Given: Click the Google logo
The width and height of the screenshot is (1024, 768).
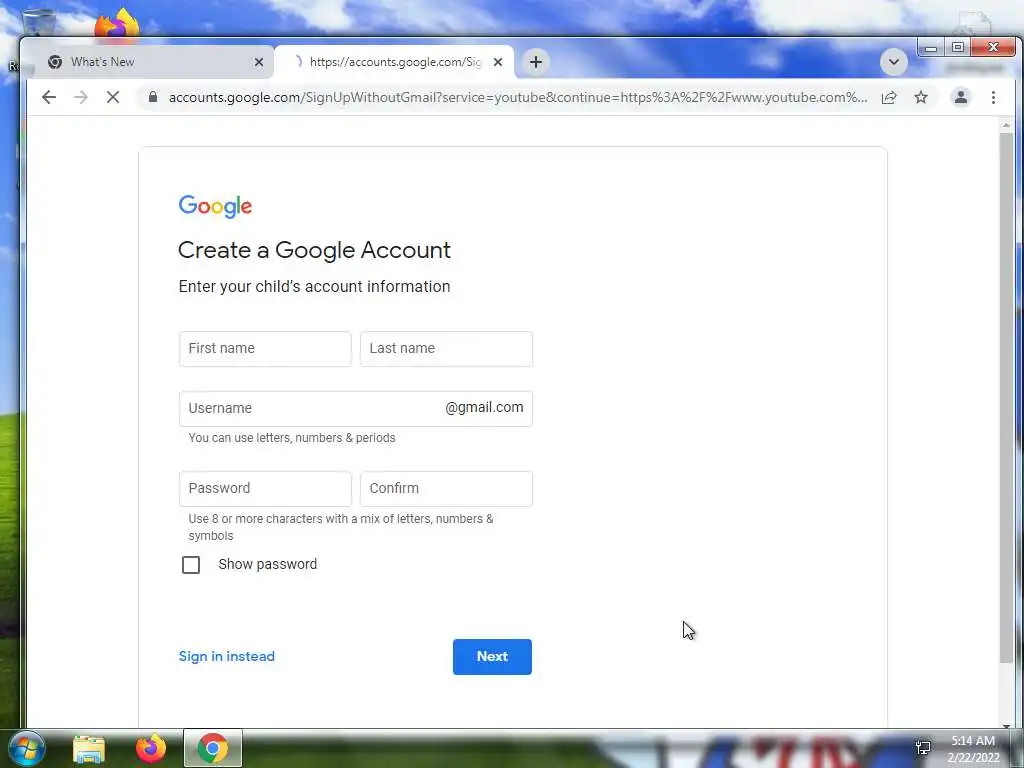Looking at the screenshot, I should point(216,206).
